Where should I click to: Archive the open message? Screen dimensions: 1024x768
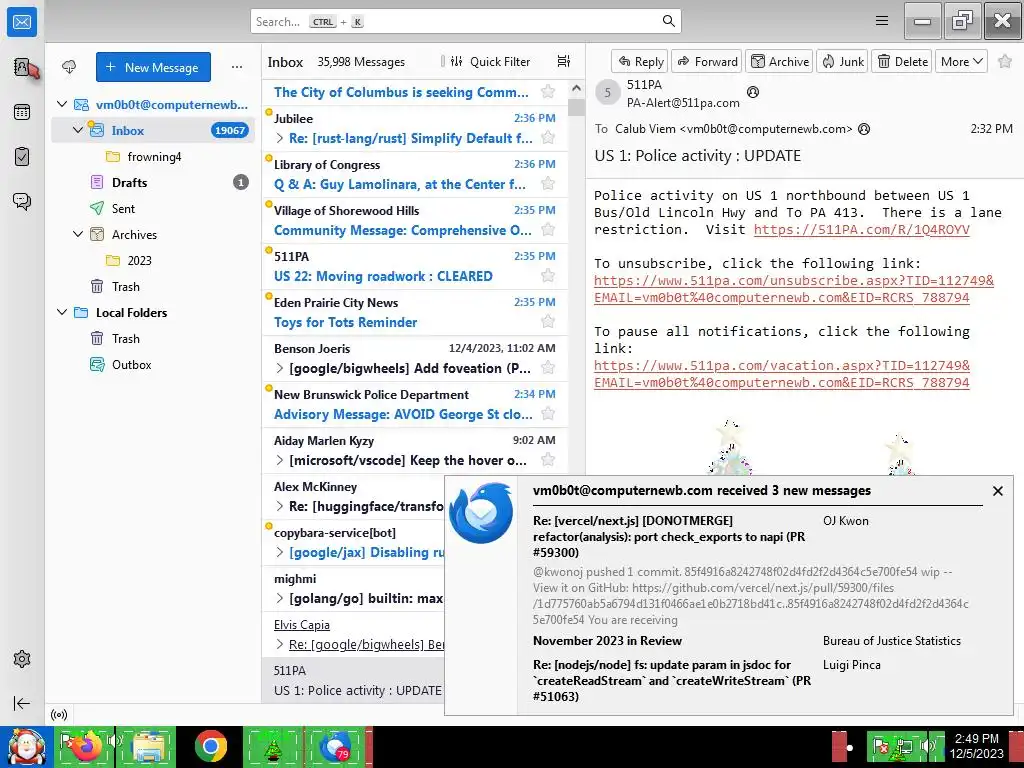[779, 61]
